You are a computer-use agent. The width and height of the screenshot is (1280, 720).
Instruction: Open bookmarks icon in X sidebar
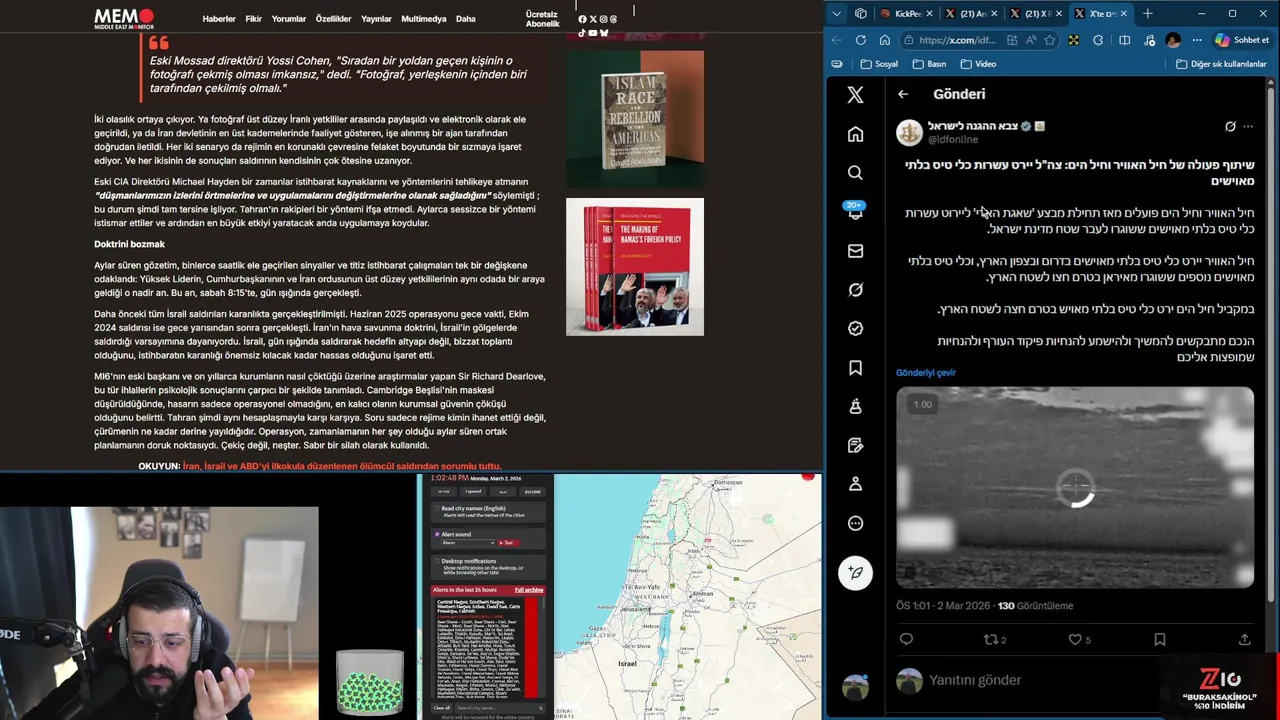[x=855, y=368]
